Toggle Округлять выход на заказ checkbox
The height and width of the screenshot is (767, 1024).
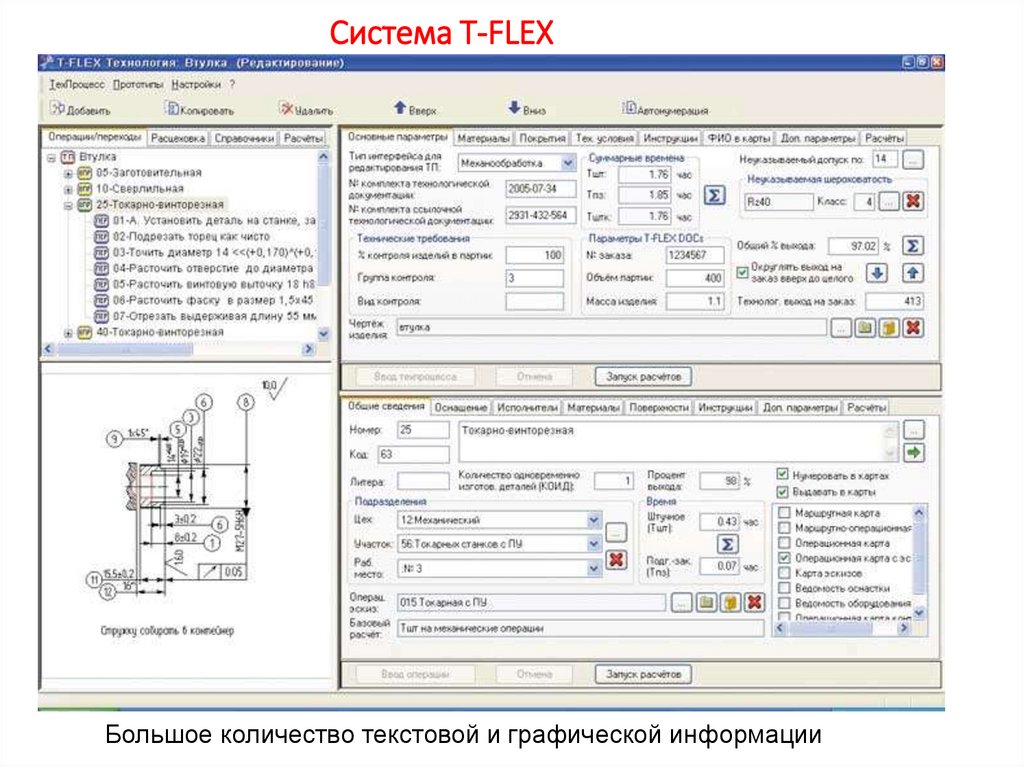(743, 272)
